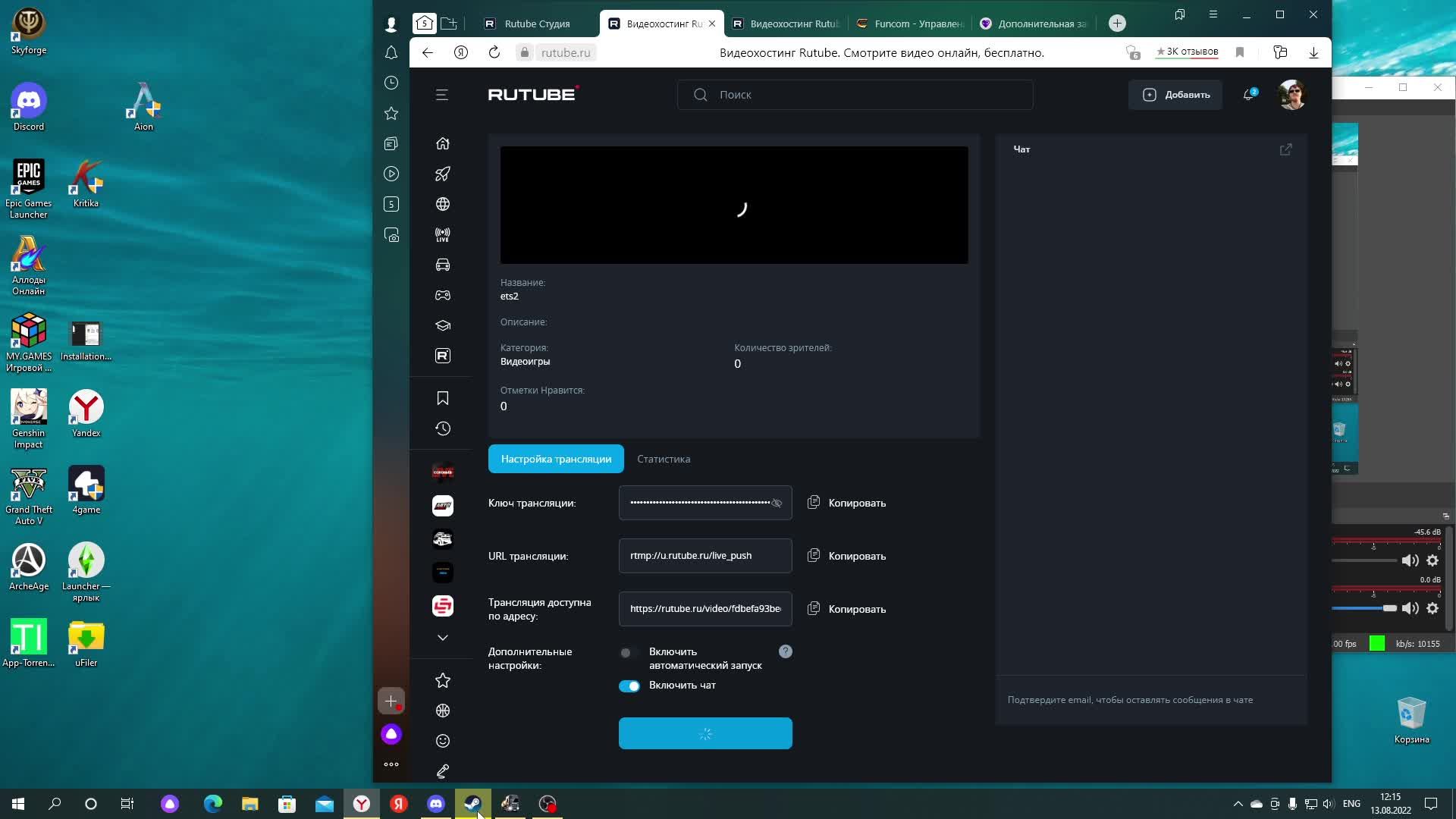Expand the subscriptions list chevron
The height and width of the screenshot is (819, 1456).
(443, 638)
